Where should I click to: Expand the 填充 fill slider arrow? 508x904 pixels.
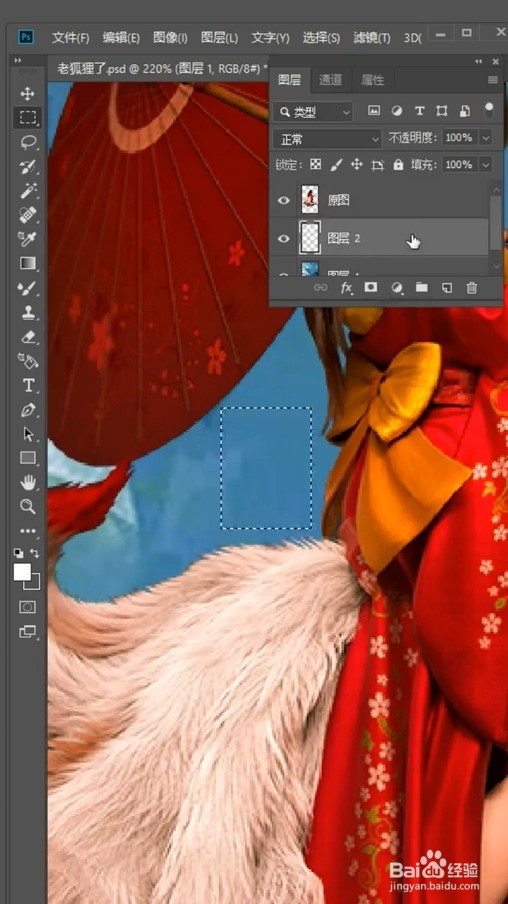coord(486,165)
